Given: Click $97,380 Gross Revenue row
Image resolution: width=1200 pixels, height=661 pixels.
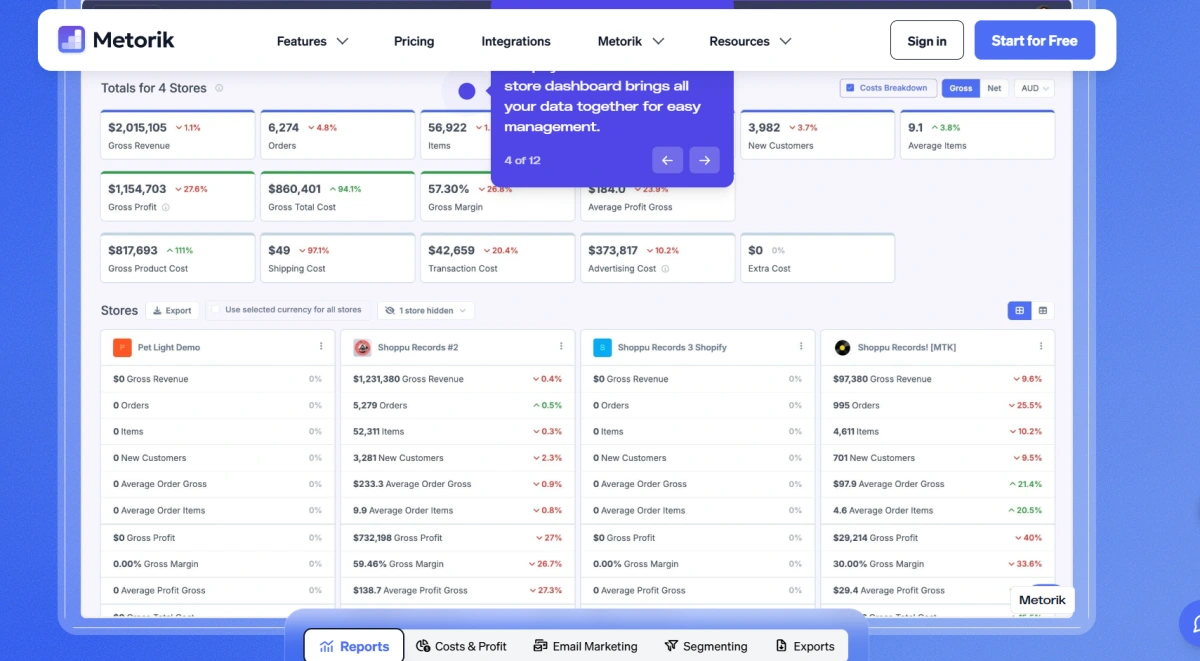Looking at the screenshot, I should 938,379.
